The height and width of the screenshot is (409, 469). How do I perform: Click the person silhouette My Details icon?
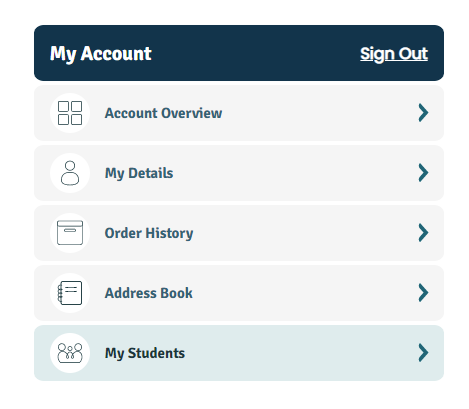[70, 173]
